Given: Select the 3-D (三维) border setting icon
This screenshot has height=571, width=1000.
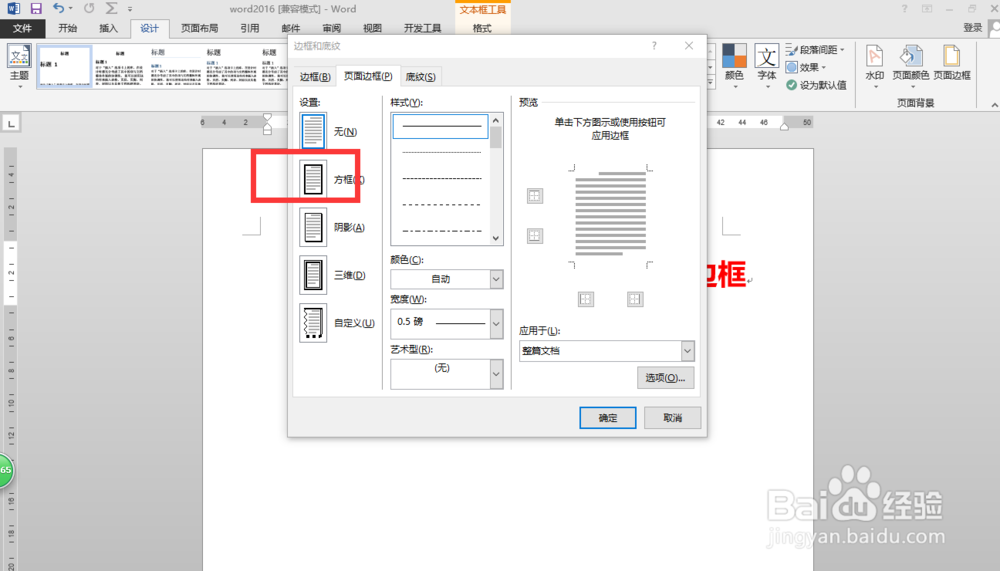Looking at the screenshot, I should [313, 275].
